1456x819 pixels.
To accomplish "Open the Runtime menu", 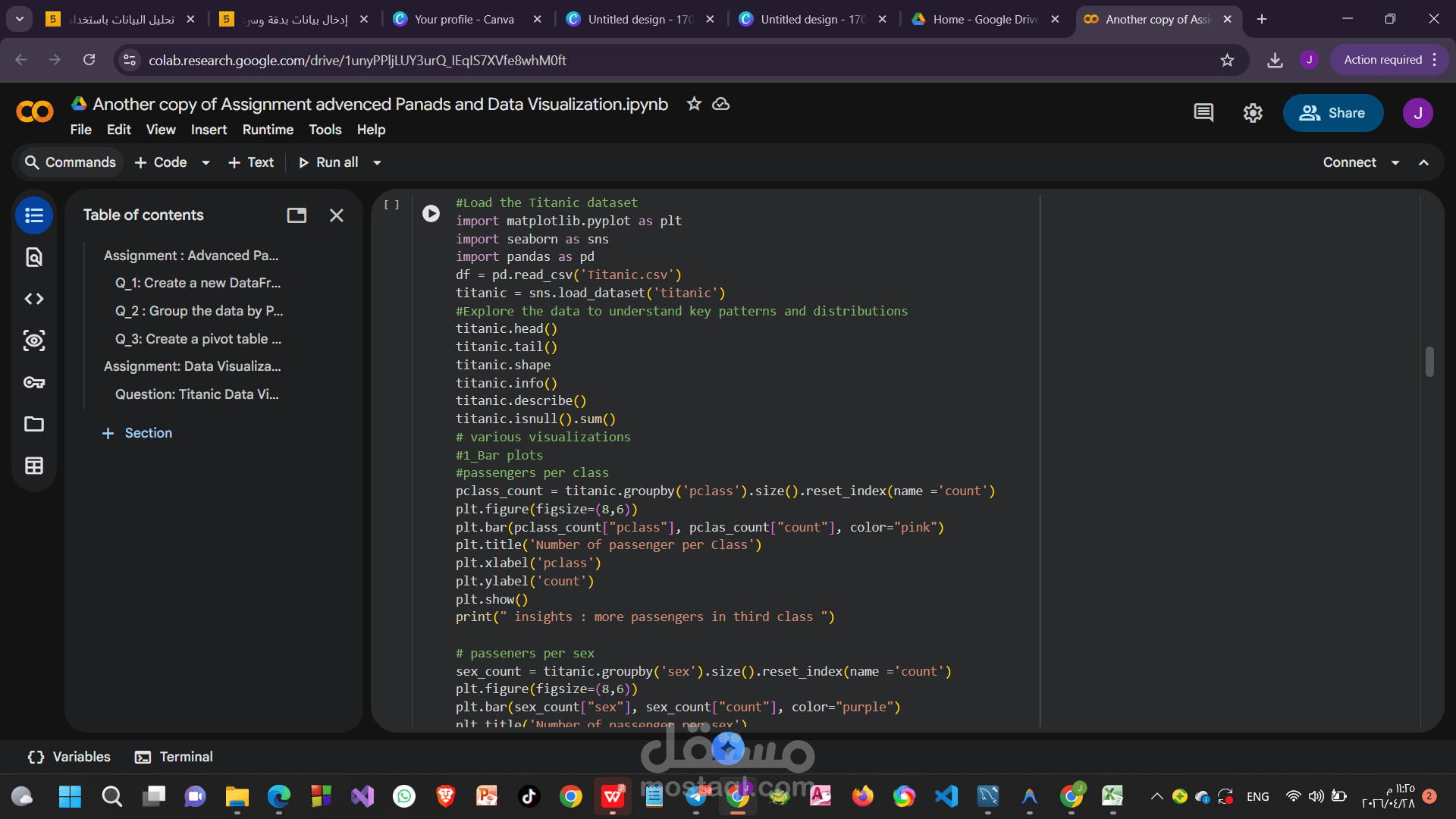I will 268,130.
